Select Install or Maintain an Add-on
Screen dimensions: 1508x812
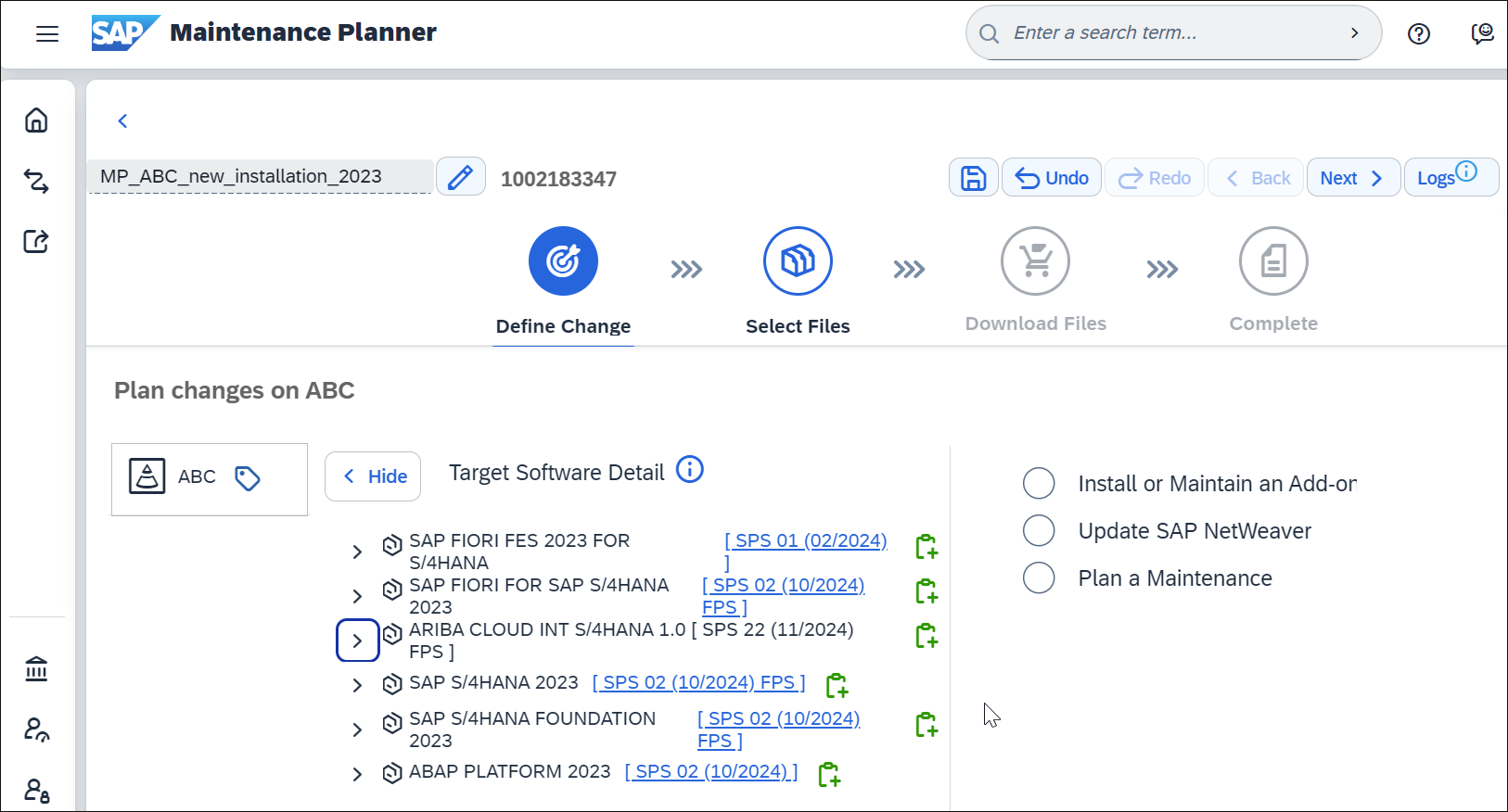(1039, 483)
